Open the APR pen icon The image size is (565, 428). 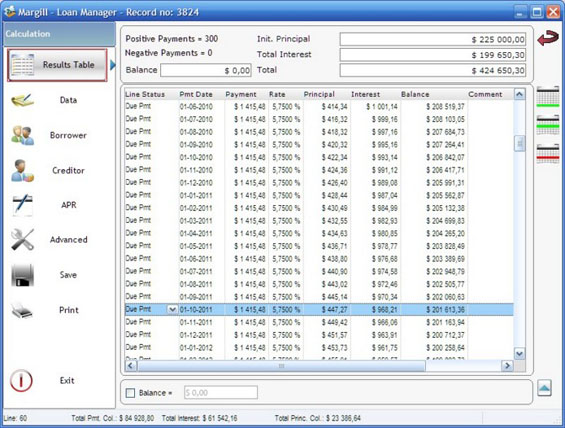[x=22, y=205]
